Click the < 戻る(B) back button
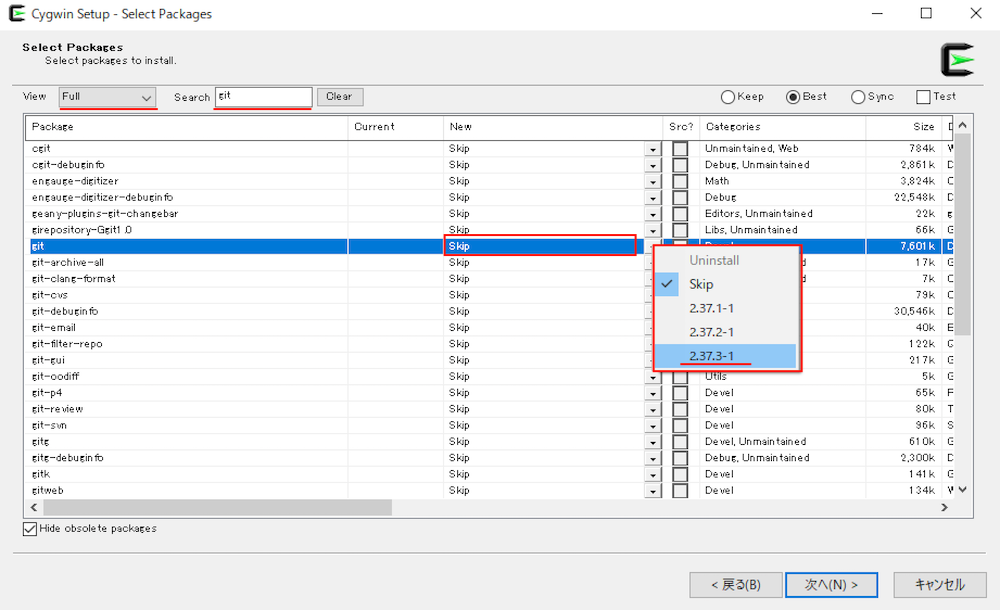This screenshot has height=610, width=1000. point(735,584)
